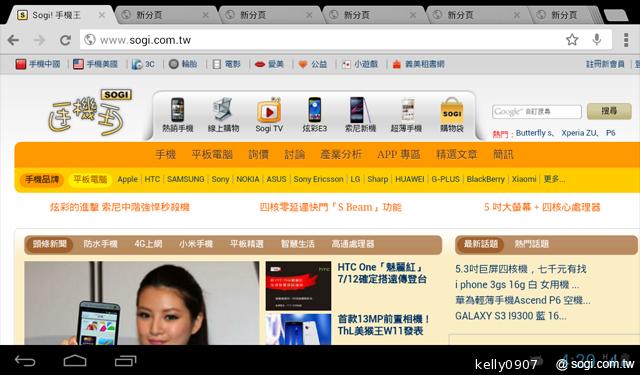
Task: Open the 首款13MP前置相機 article headline
Action: click(x=384, y=325)
